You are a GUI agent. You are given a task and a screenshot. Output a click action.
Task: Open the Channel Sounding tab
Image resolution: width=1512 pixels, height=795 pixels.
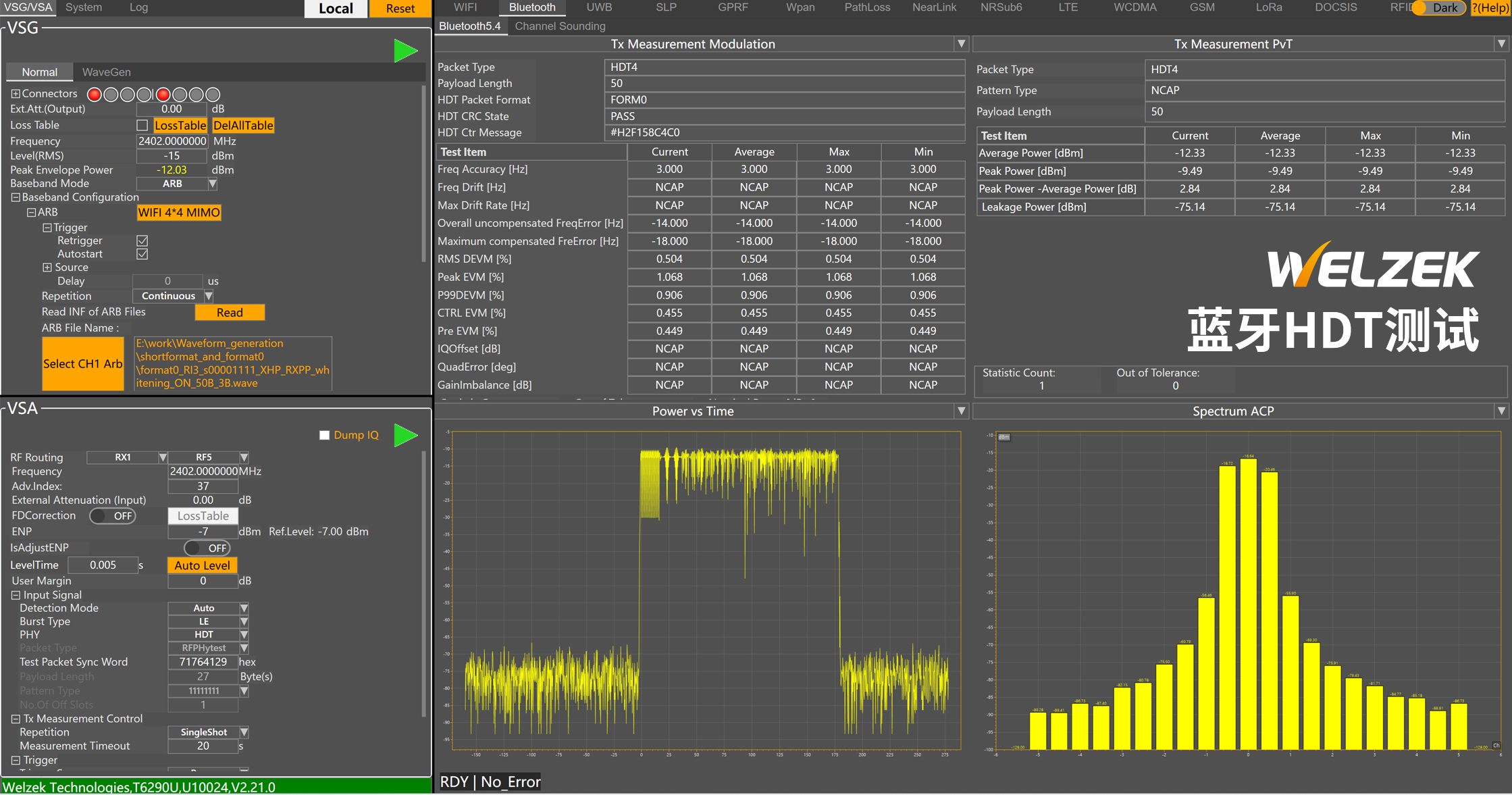pyautogui.click(x=560, y=26)
